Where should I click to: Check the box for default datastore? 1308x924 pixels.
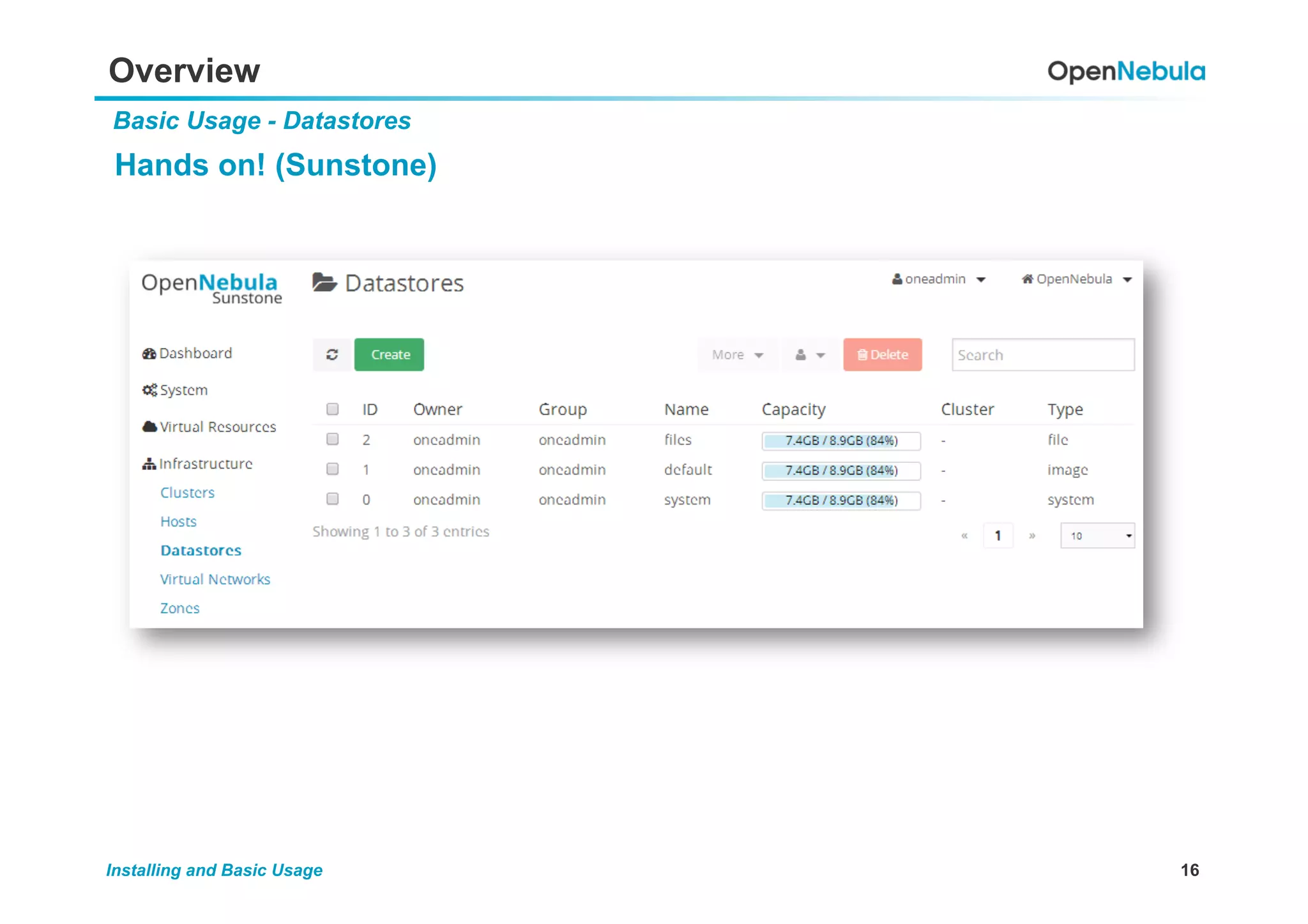333,469
